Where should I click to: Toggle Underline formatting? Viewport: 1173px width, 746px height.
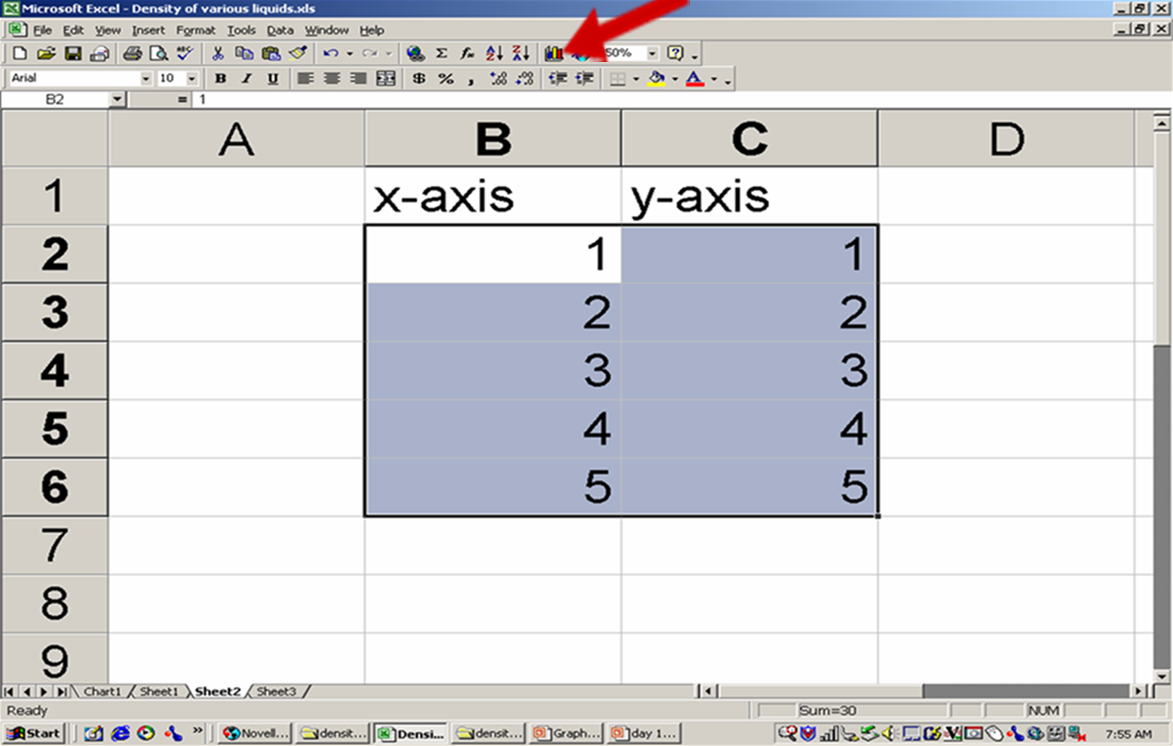tap(273, 78)
